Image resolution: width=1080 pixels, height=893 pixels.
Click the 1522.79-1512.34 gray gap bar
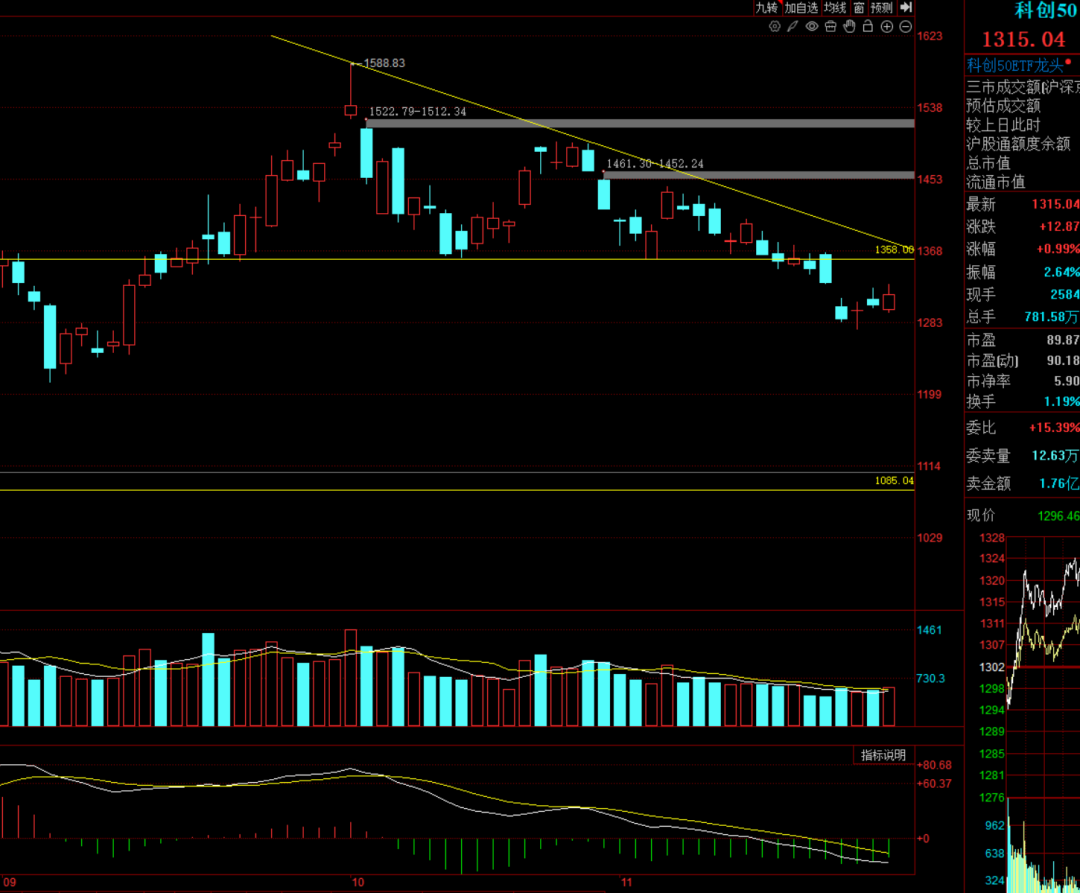pos(640,123)
